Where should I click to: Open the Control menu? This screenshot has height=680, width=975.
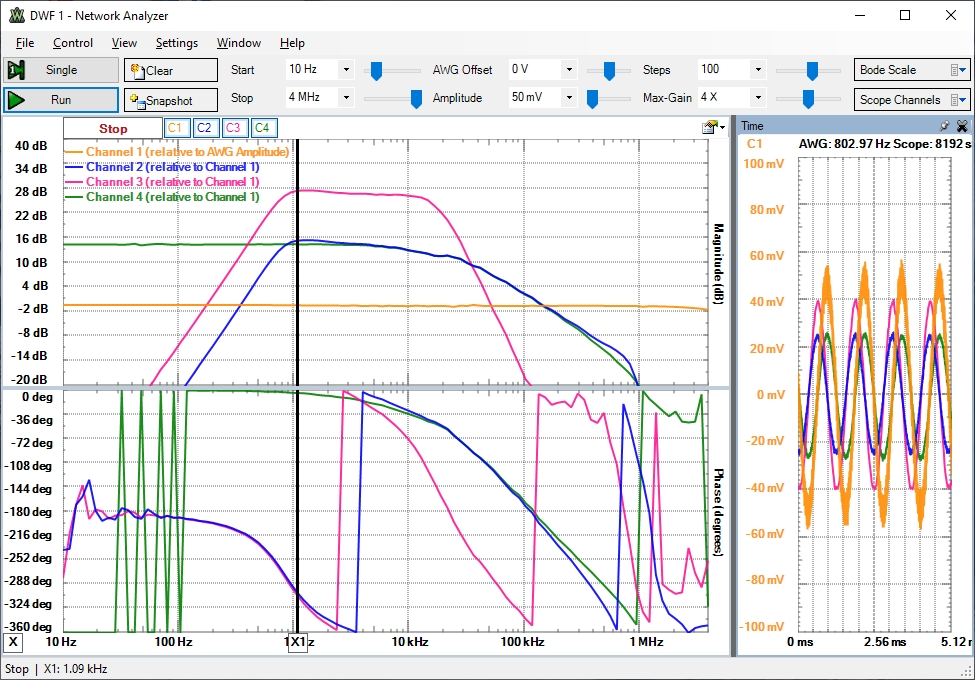click(73, 43)
